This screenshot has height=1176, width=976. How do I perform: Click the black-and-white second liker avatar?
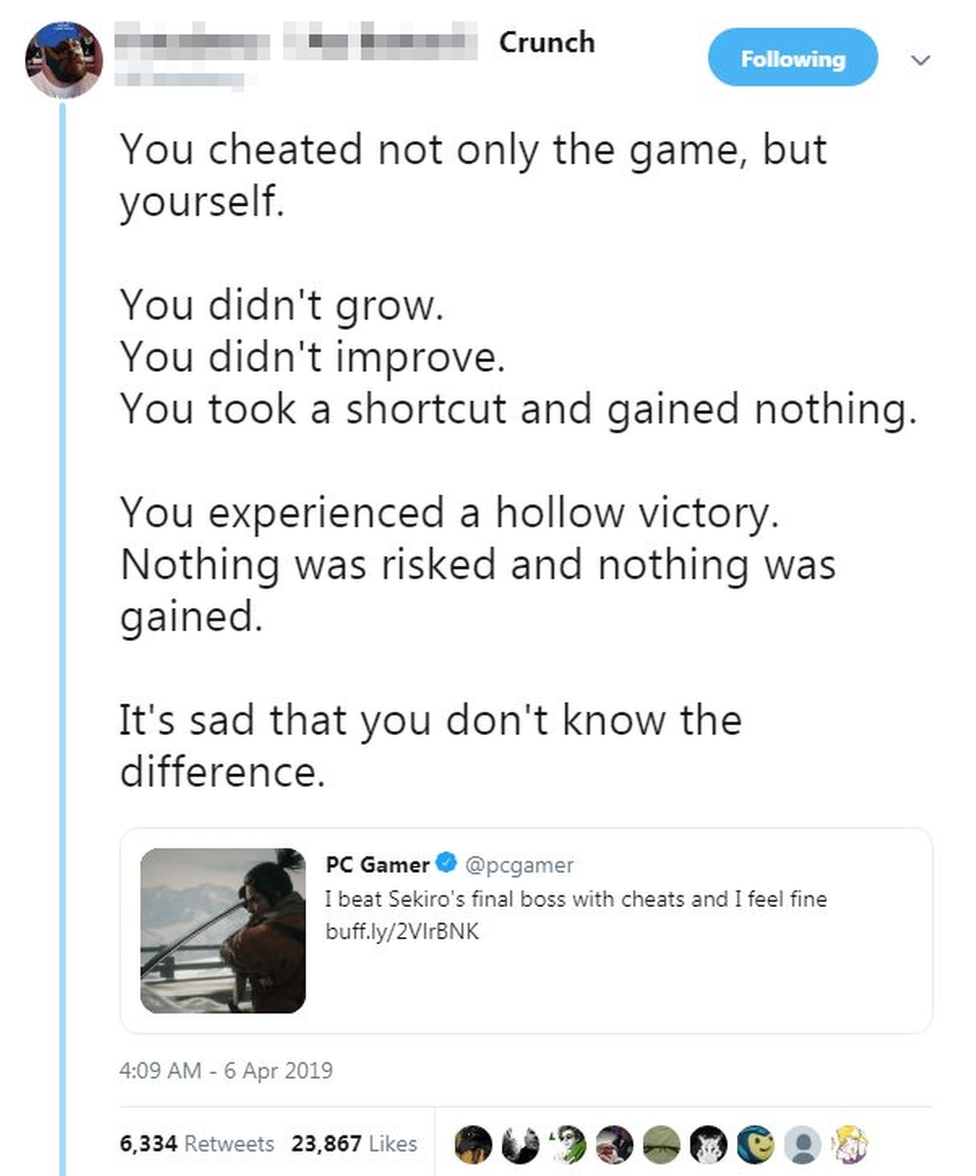(x=521, y=1144)
